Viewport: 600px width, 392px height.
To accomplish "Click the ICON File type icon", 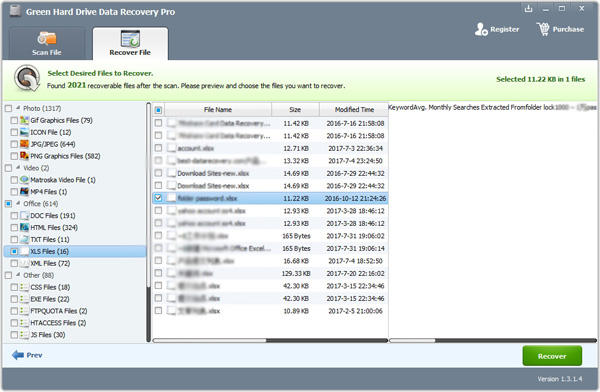I will (24, 132).
